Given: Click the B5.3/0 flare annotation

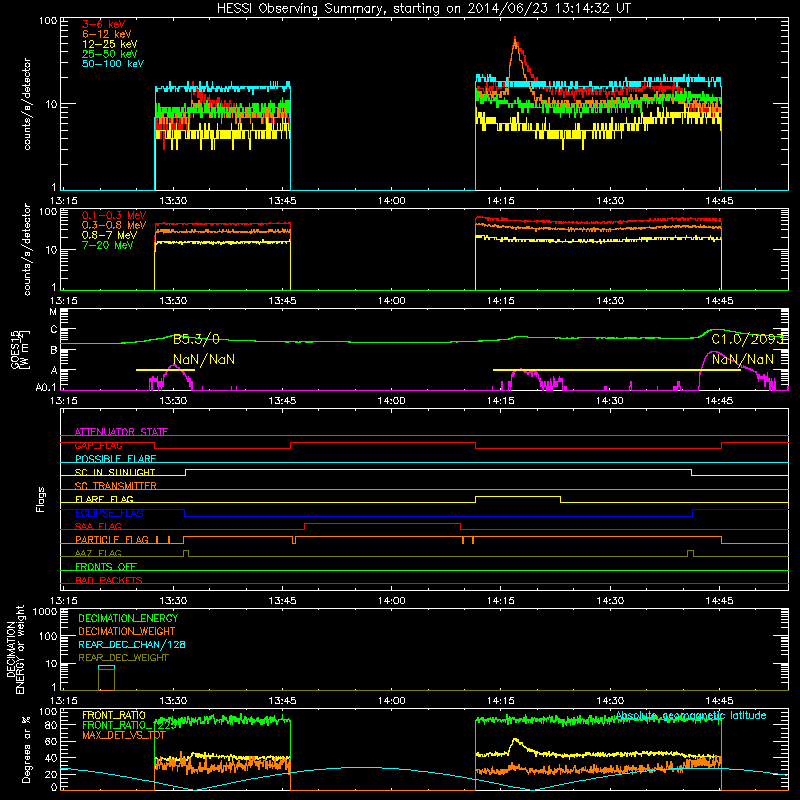Looking at the screenshot, I should tap(196, 339).
